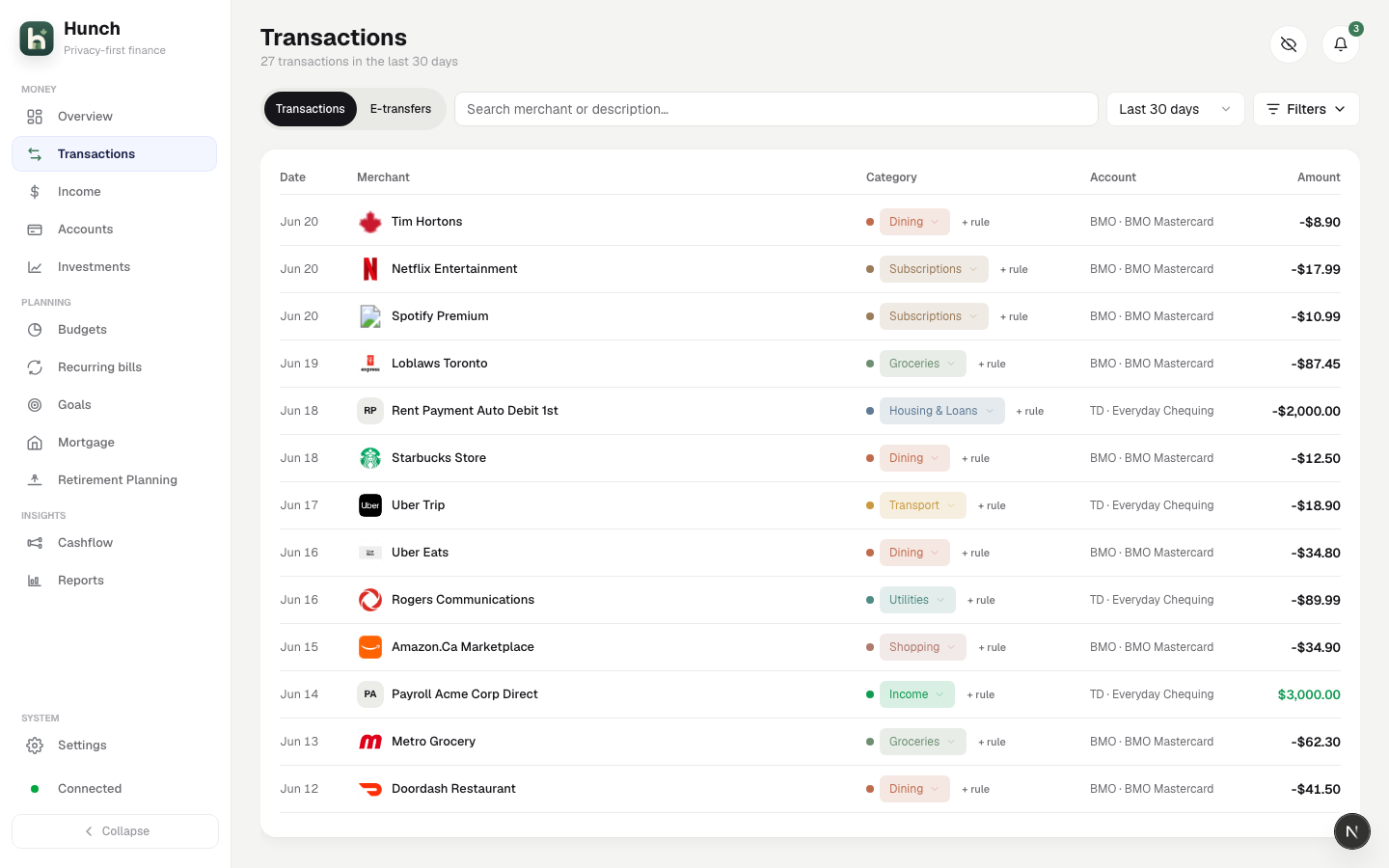Open Reports in the sidebar
Image resolution: width=1389 pixels, height=868 pixels.
tap(114, 581)
